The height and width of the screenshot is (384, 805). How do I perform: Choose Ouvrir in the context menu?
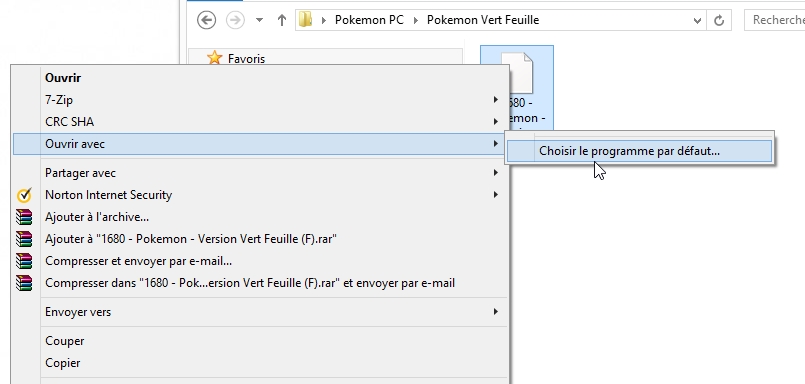pos(261,78)
